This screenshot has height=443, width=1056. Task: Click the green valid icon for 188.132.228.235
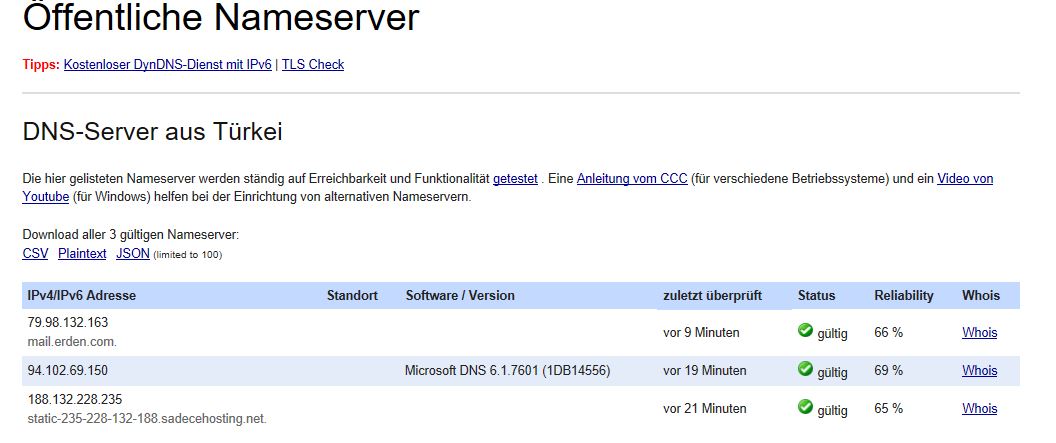(805, 407)
